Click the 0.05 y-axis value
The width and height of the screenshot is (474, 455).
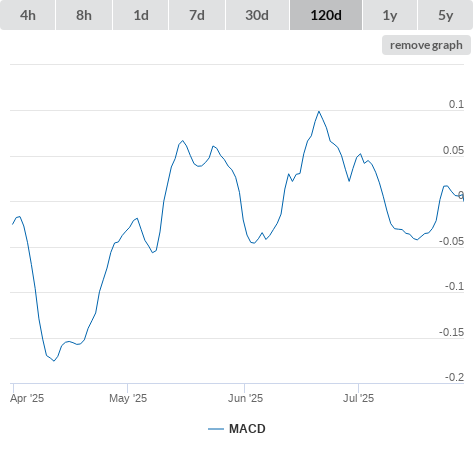453,150
